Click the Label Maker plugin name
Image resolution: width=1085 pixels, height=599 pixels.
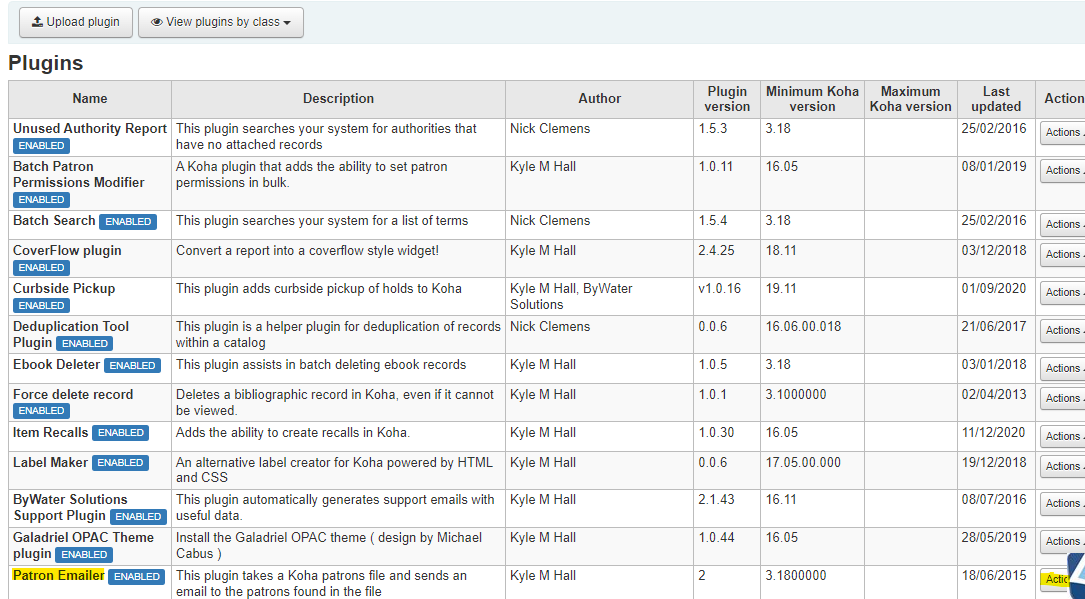pos(51,462)
